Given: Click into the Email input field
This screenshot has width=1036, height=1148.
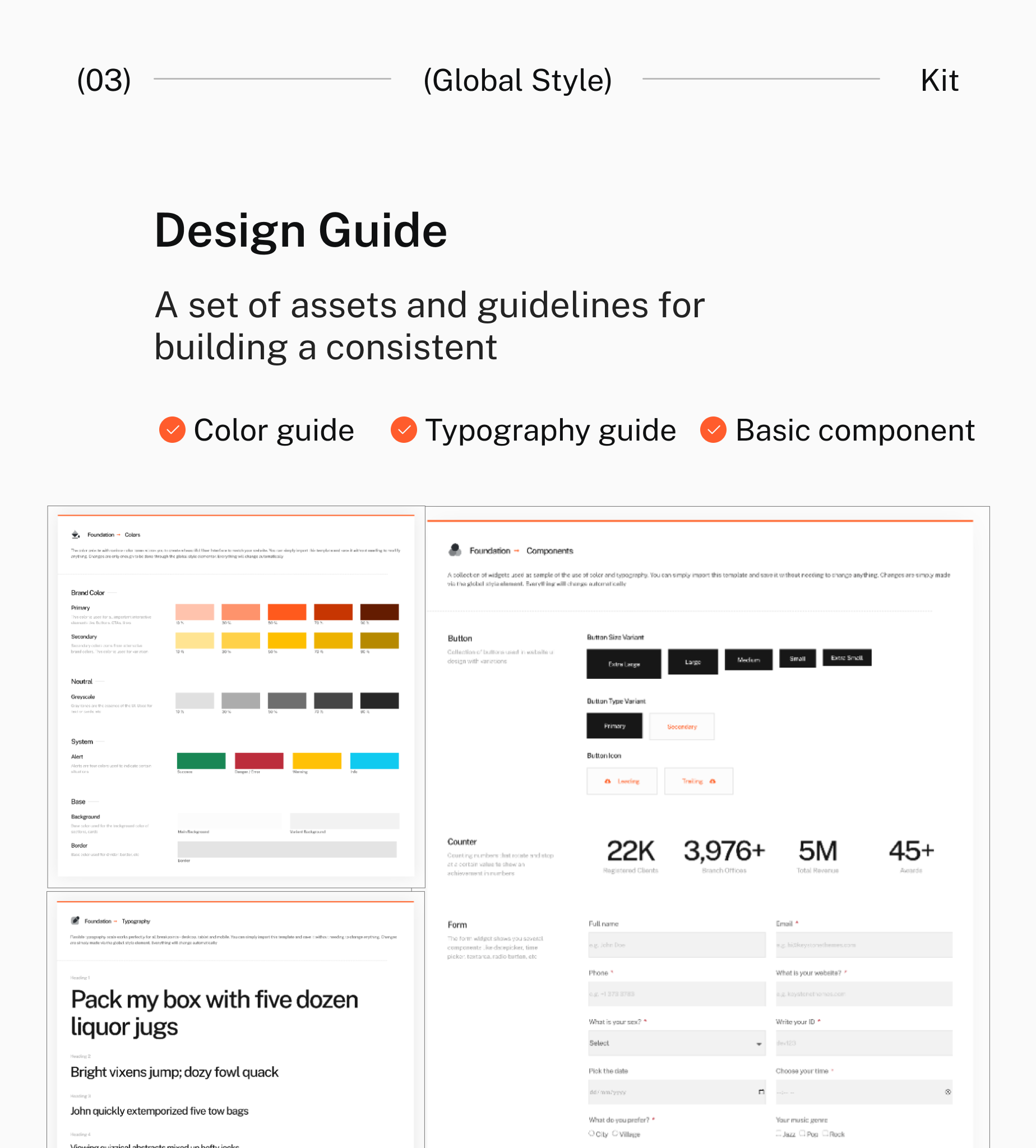Looking at the screenshot, I should point(863,944).
